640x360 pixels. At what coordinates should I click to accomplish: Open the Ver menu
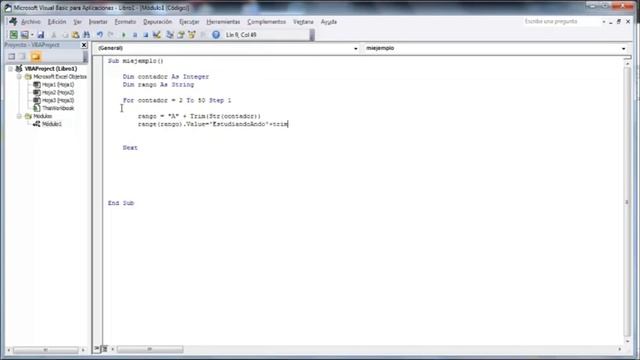click(78, 22)
